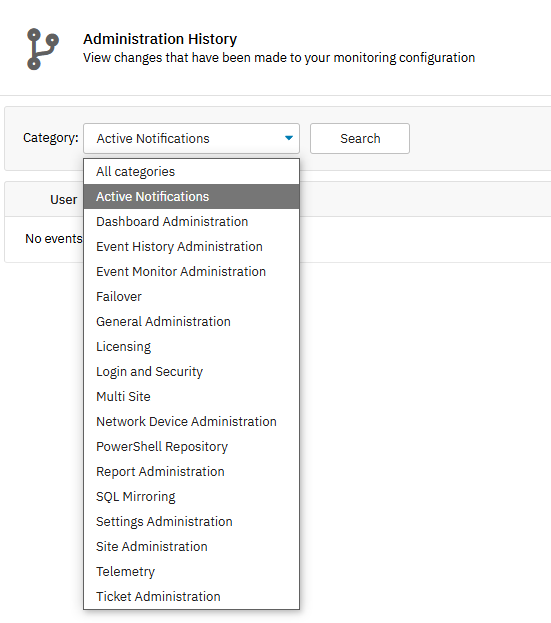Choose Active Notifications in the list
551x623 pixels.
(191, 196)
